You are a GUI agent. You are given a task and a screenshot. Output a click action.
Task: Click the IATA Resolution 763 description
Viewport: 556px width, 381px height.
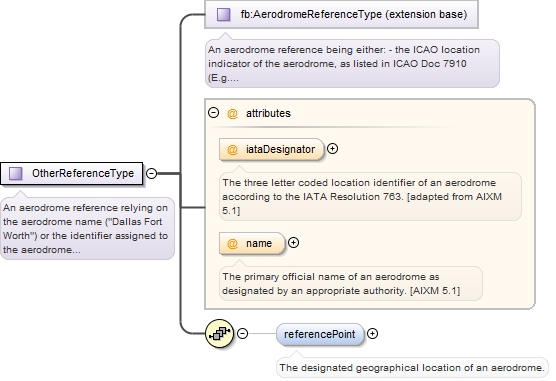coord(370,197)
